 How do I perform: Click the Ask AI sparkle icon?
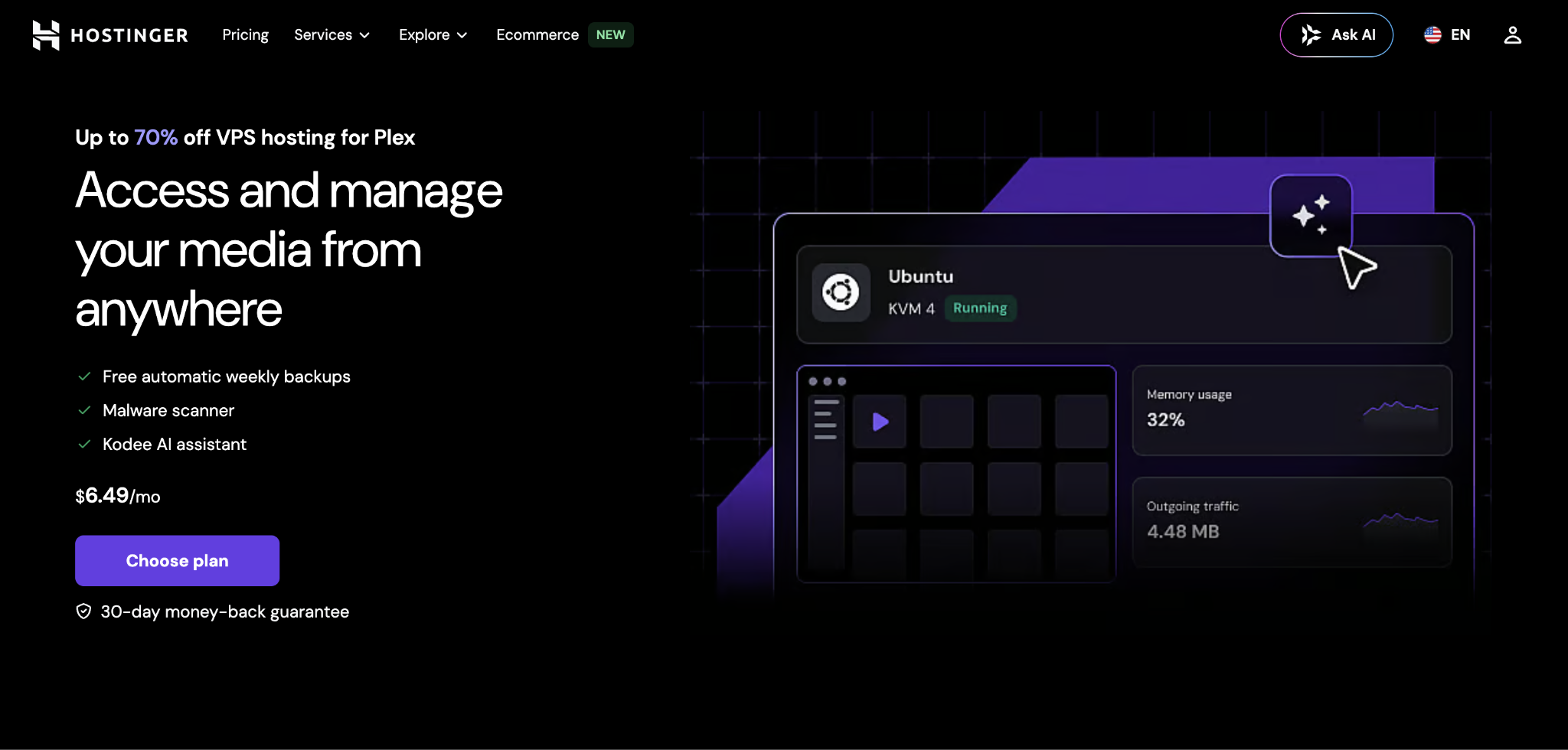(x=1311, y=34)
